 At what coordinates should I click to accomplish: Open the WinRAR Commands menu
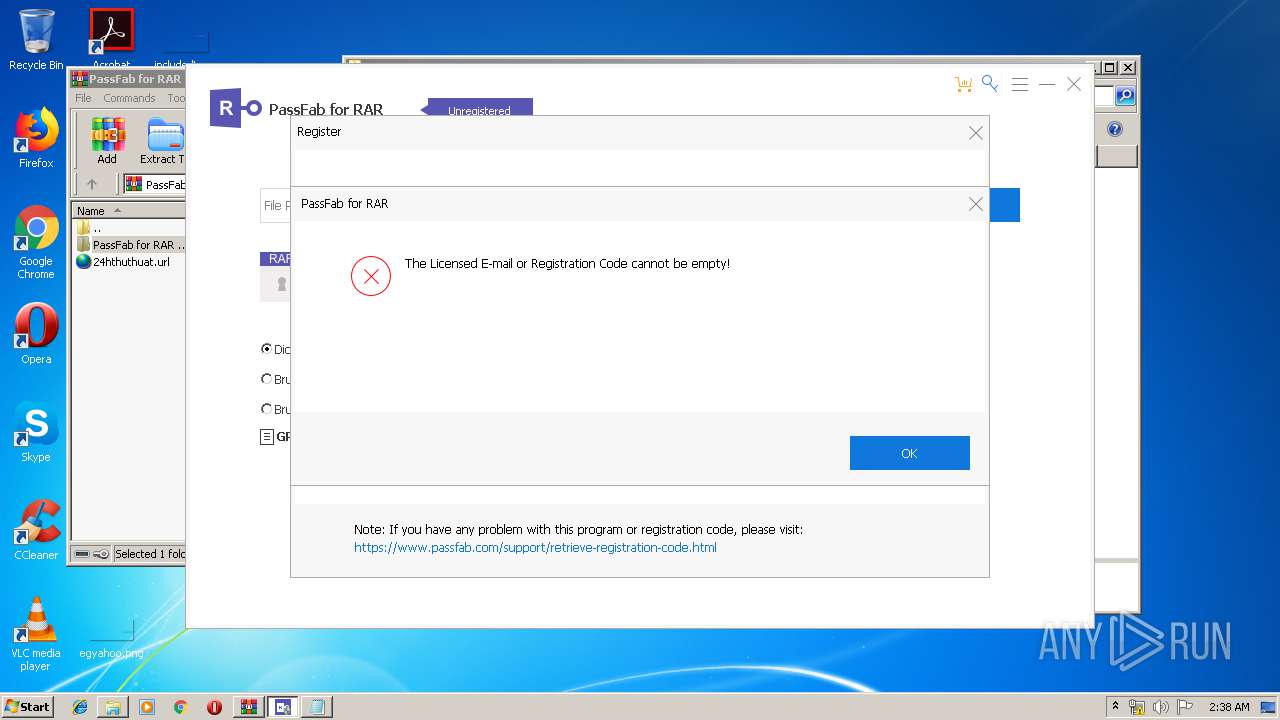129,98
